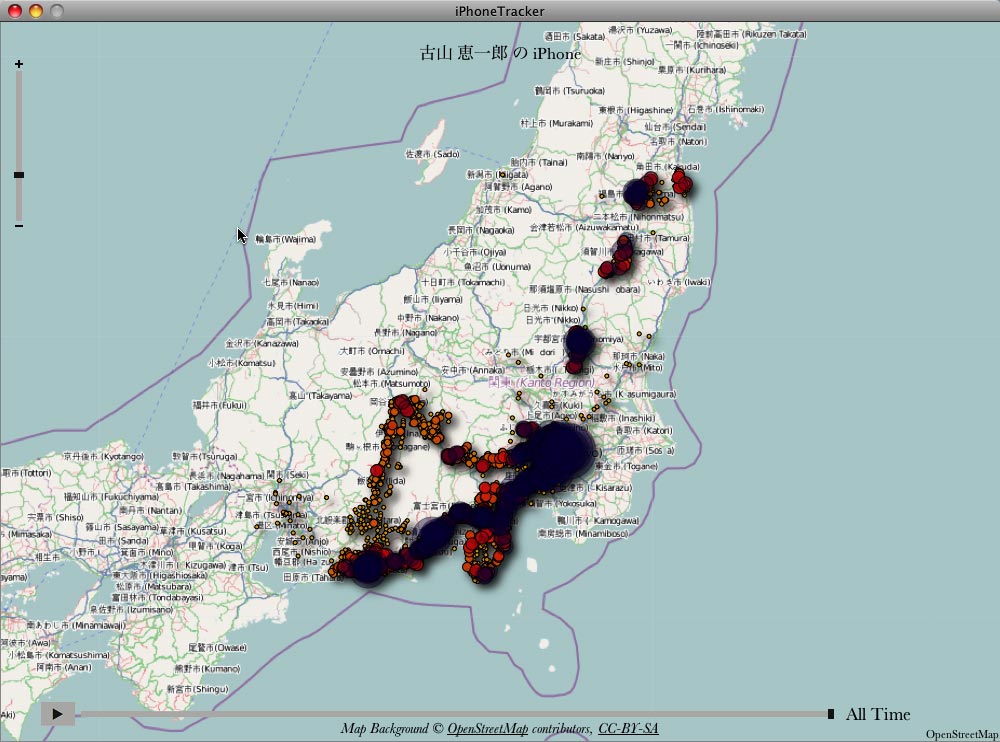Click the "(Komatsushima)" city label
The image size is (1000, 742).
click(76, 655)
